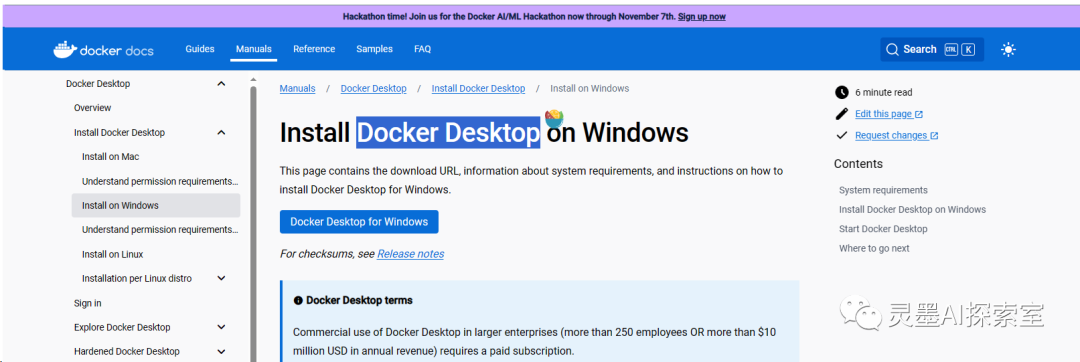Collapse the Install Docker Desktop sidebar group
This screenshot has width=1080, height=362.
point(221,133)
